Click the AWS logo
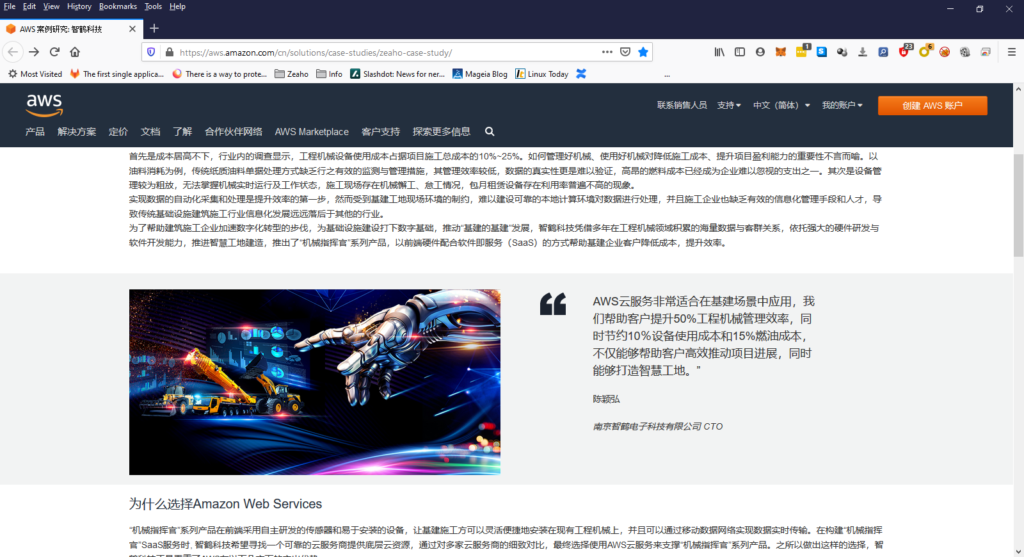This screenshot has width=1024, height=557. pyautogui.click(x=44, y=104)
